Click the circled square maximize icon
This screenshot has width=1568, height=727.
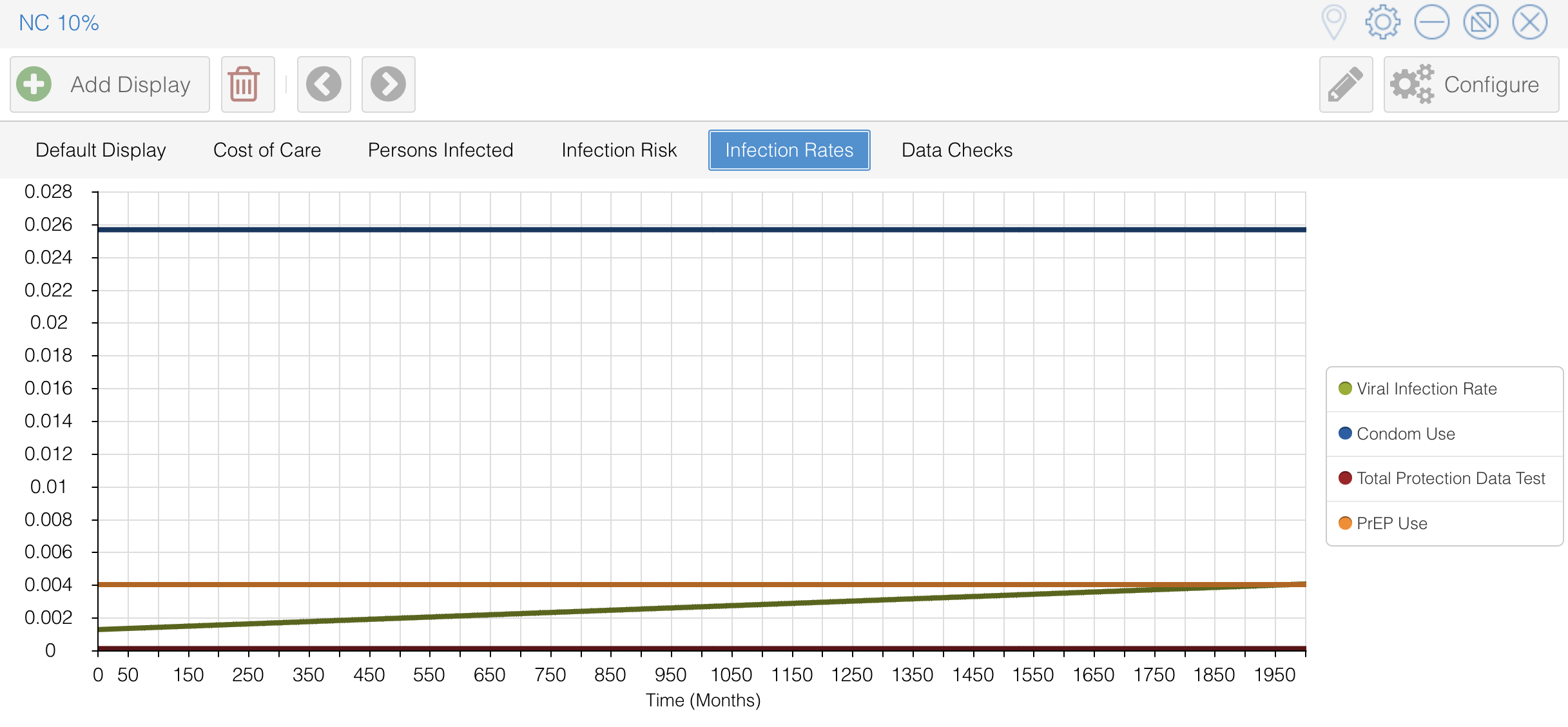pos(1480,23)
